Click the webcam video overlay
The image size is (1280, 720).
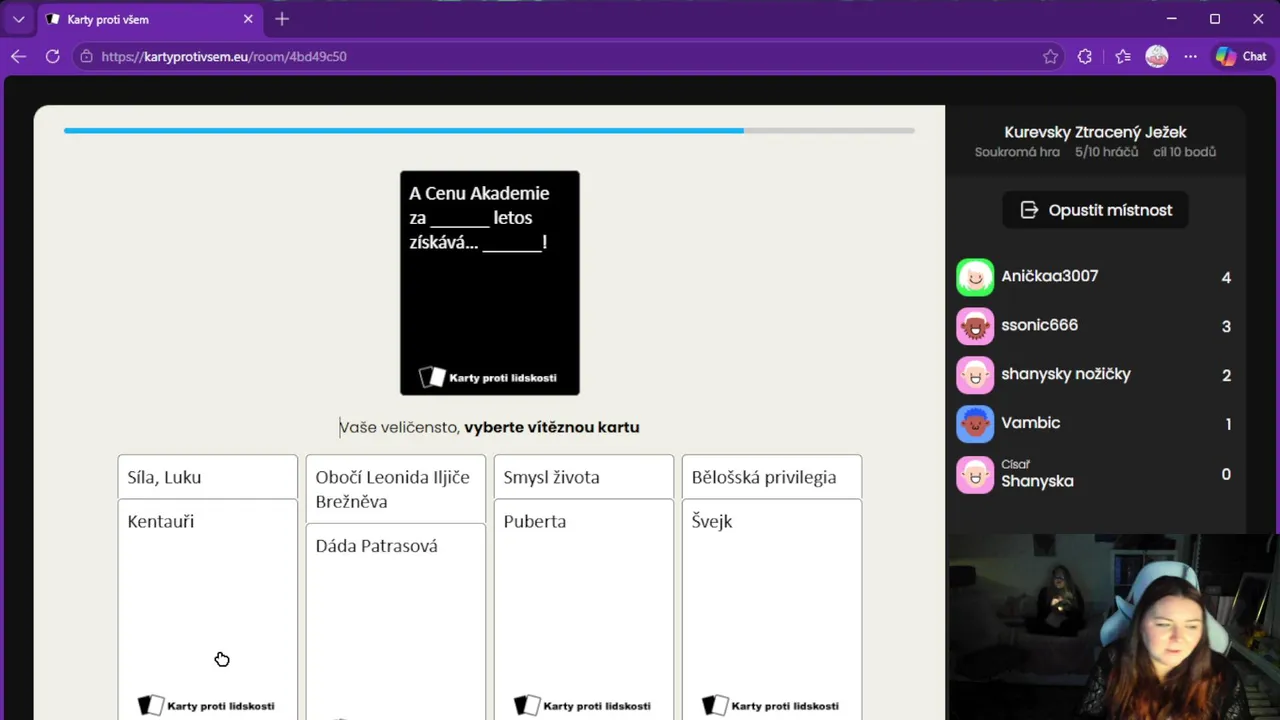point(1113,627)
